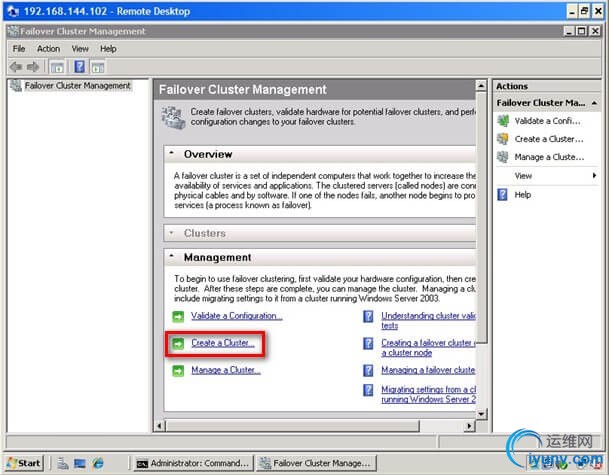Click the vertical scrollbar down arrow
This screenshot has height=475, width=609.
[x=481, y=414]
